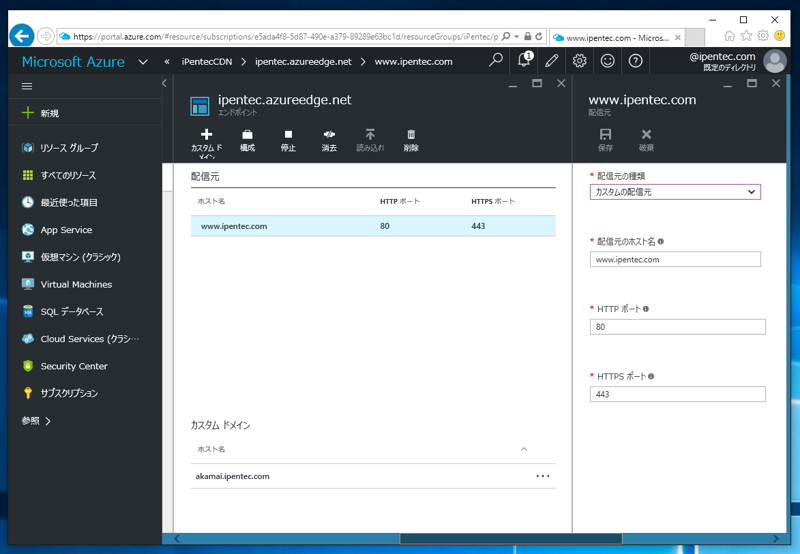Click カスタム ドメイン add toolbar button

coord(207,142)
